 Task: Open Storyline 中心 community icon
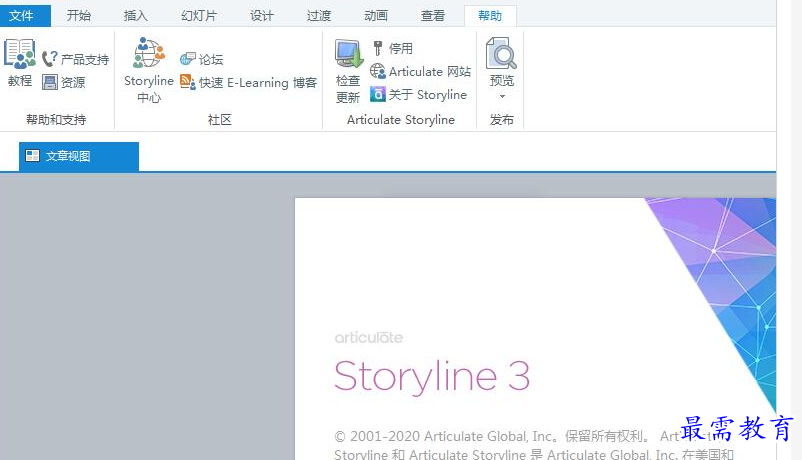tap(148, 53)
